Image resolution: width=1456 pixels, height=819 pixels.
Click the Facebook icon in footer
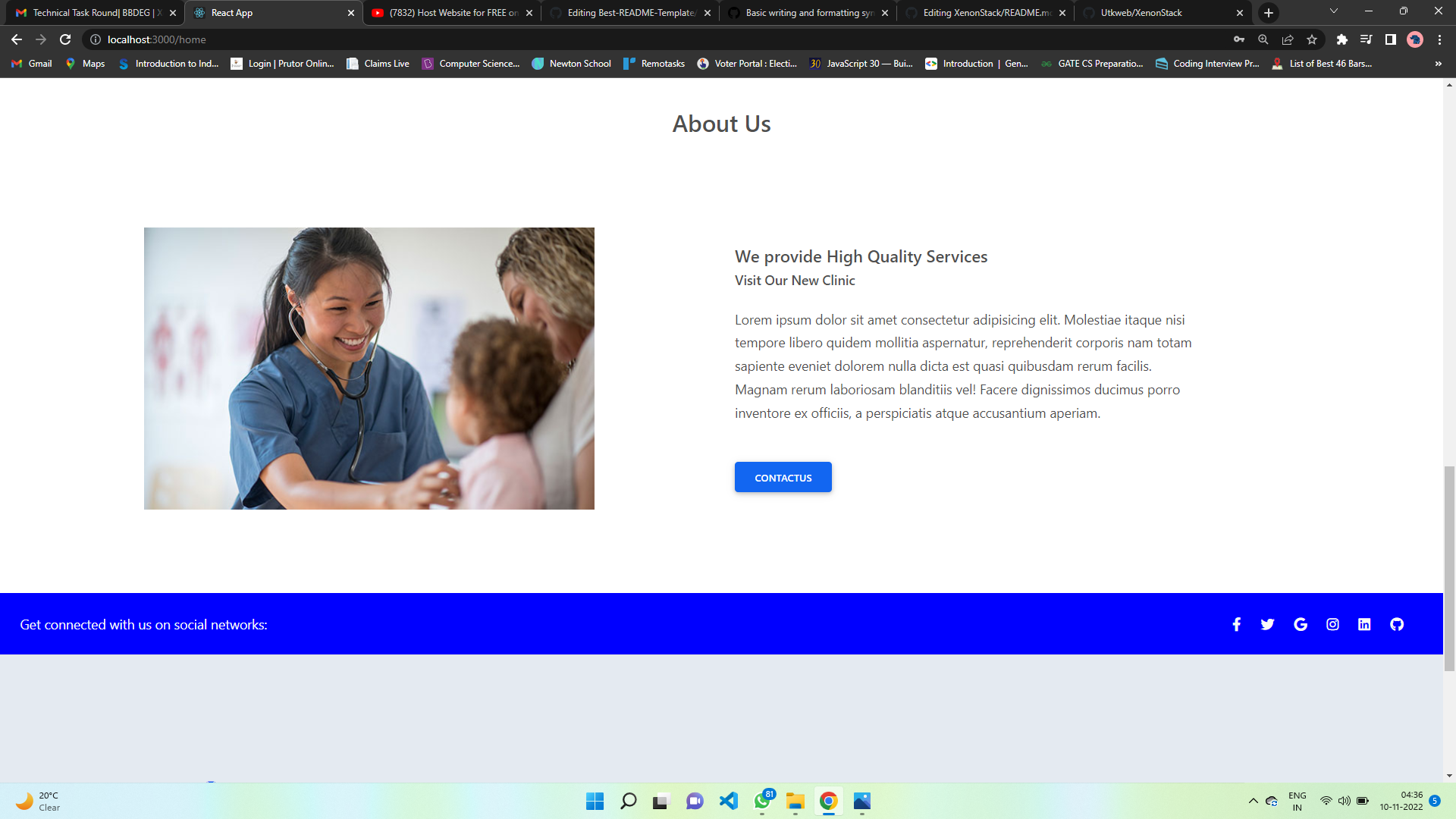pos(1236,624)
